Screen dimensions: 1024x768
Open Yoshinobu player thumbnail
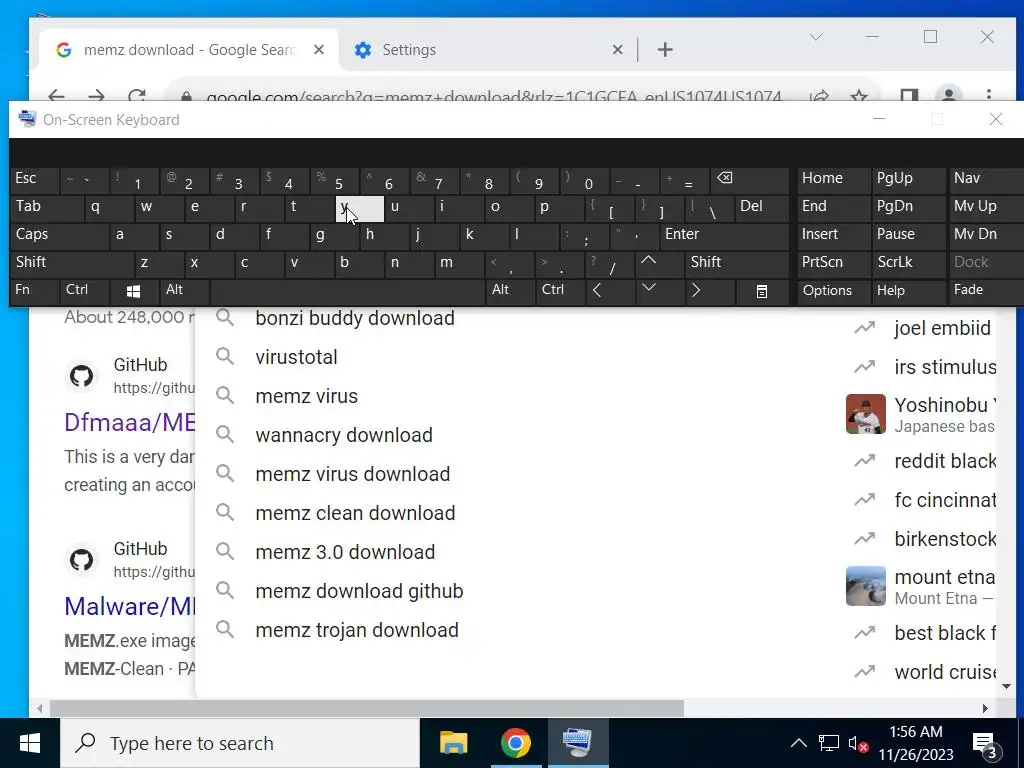(x=865, y=414)
